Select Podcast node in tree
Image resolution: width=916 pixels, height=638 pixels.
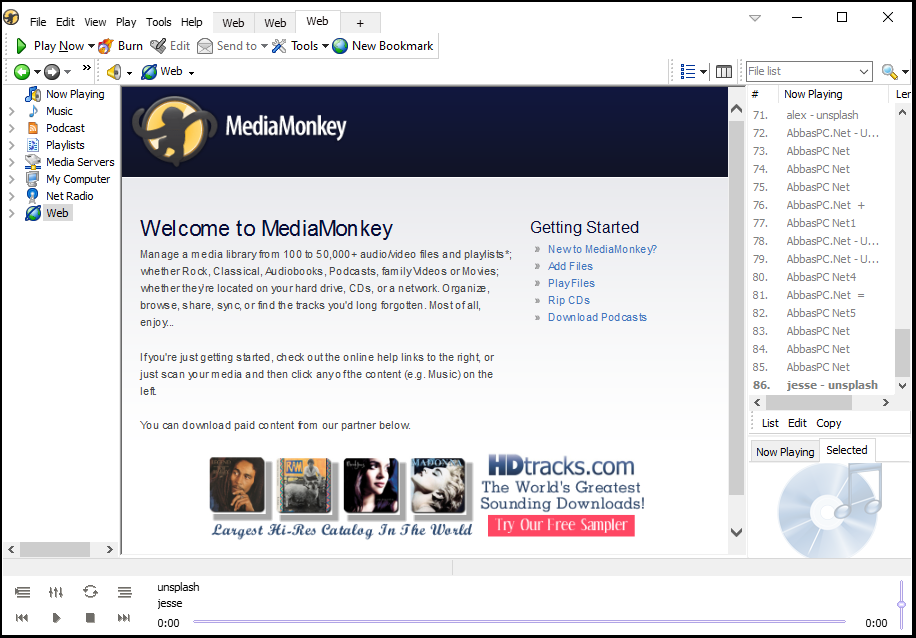(x=65, y=128)
